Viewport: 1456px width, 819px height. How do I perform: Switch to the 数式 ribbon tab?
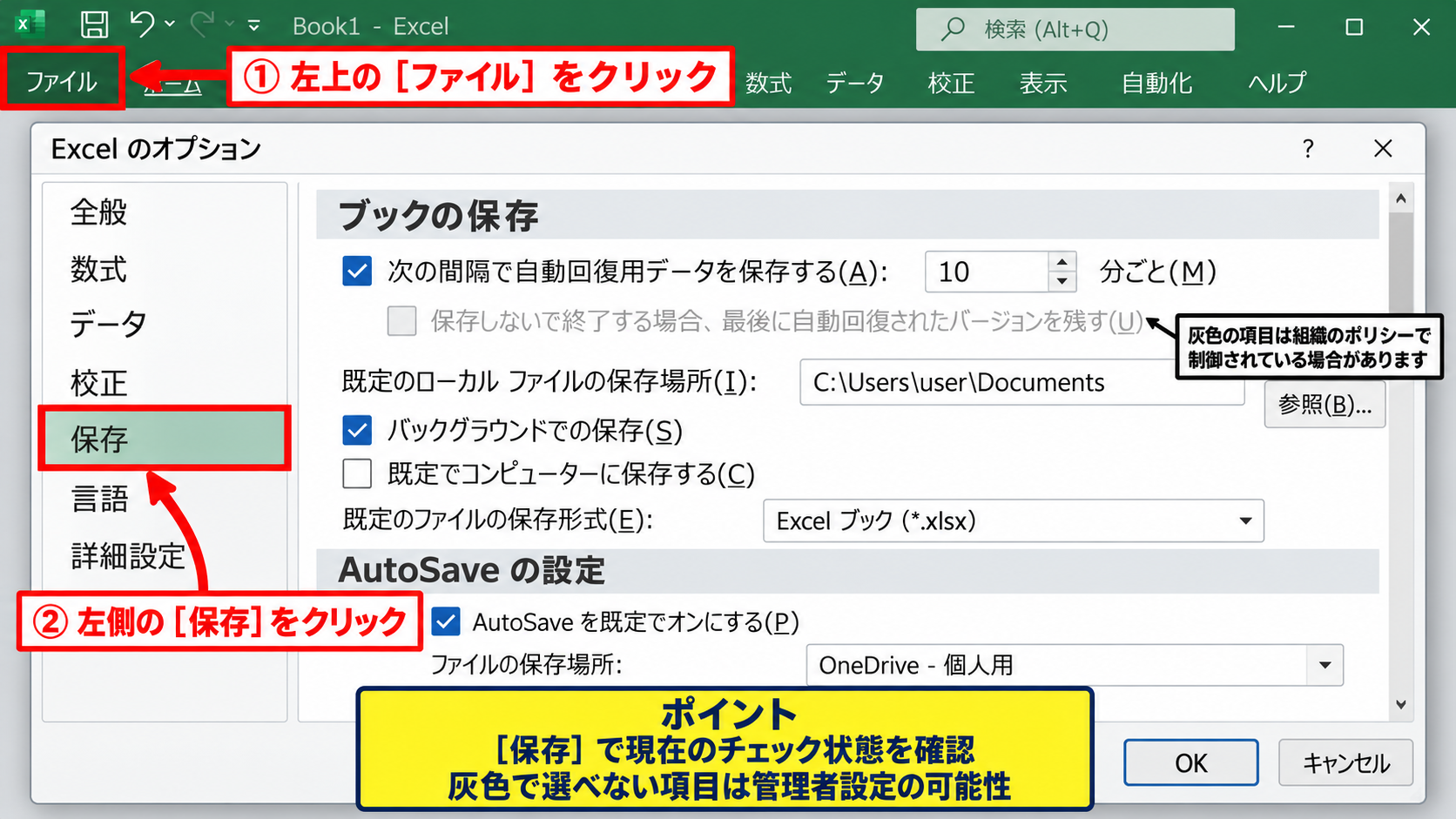[768, 83]
